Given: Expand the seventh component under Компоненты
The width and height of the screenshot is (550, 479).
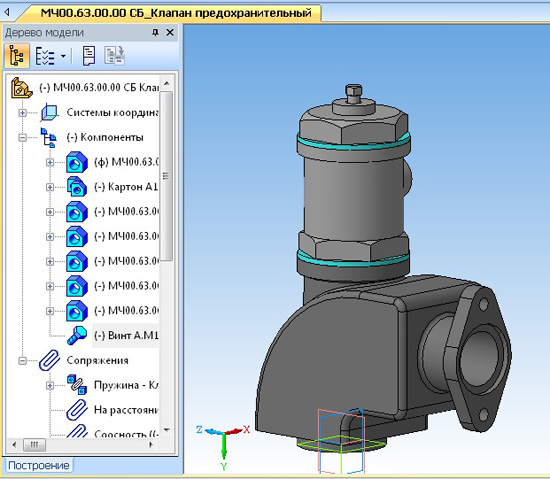Looking at the screenshot, I should click(x=50, y=311).
